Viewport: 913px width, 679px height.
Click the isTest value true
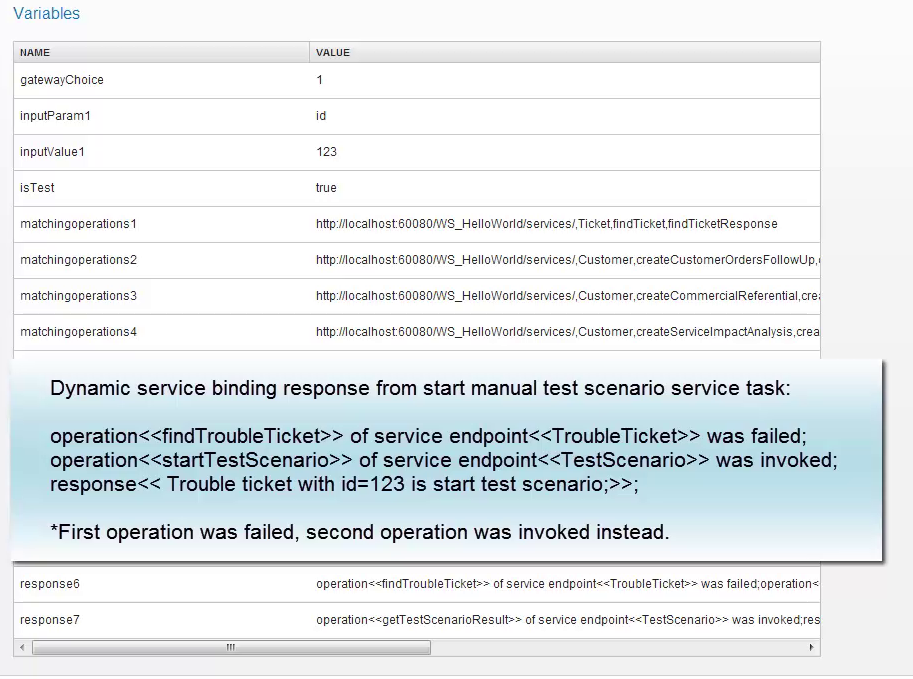[x=326, y=188]
